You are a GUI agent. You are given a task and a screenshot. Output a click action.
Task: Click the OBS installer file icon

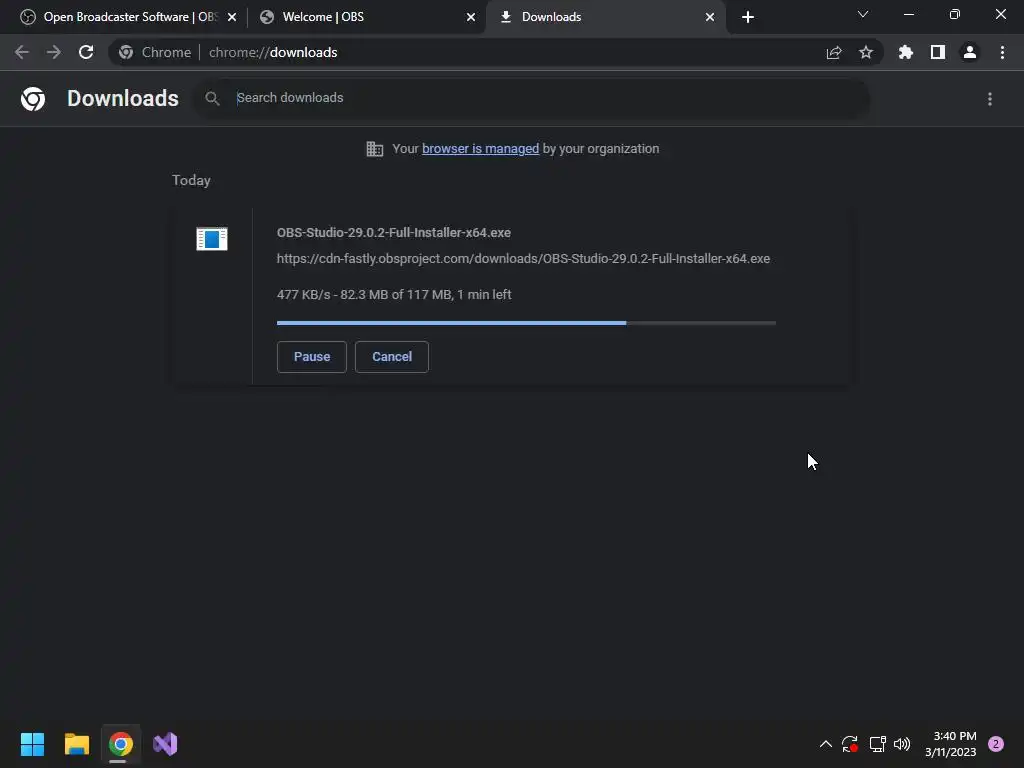tap(212, 239)
